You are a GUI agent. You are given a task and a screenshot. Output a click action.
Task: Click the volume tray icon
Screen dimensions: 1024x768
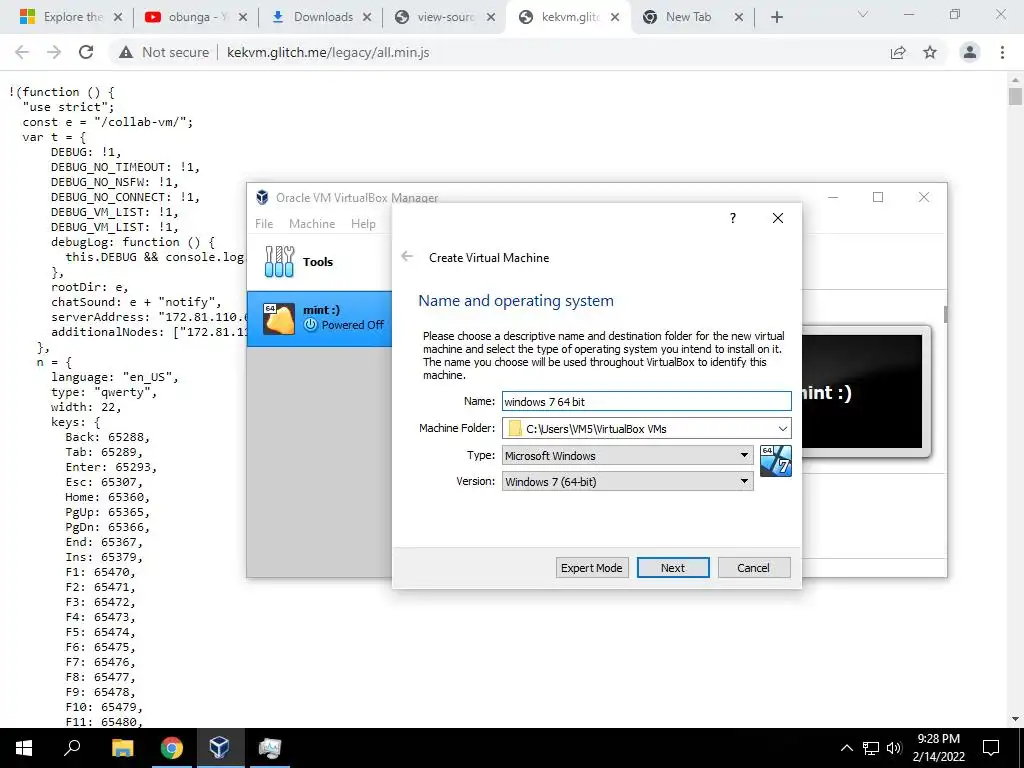coord(894,748)
